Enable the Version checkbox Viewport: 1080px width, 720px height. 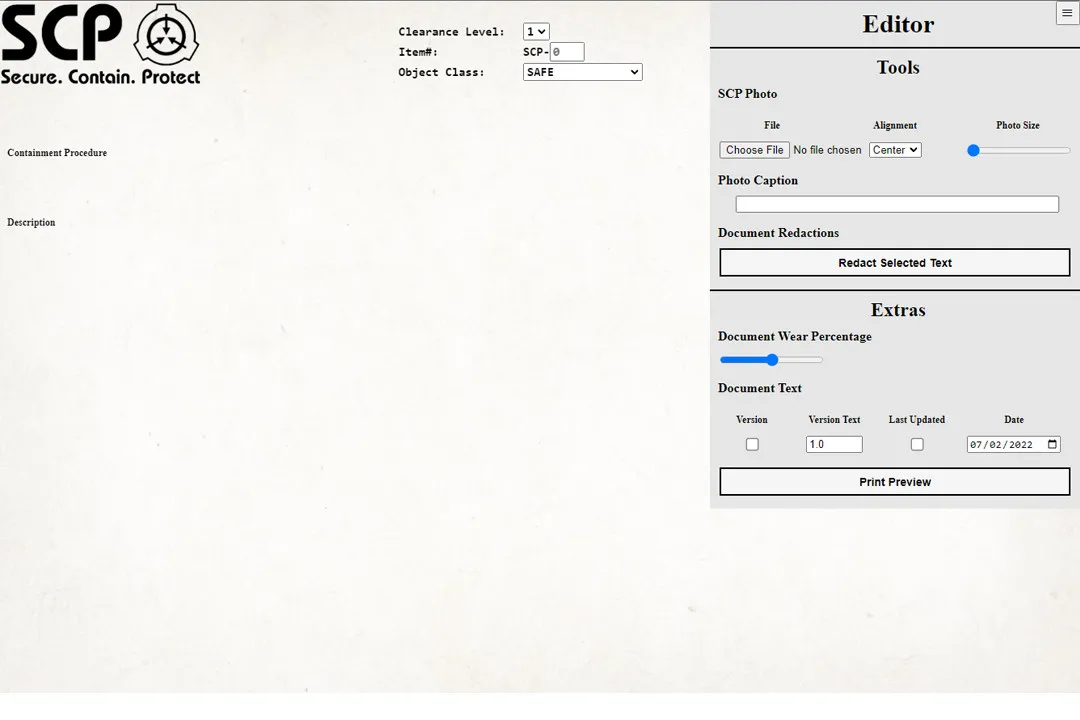752,444
